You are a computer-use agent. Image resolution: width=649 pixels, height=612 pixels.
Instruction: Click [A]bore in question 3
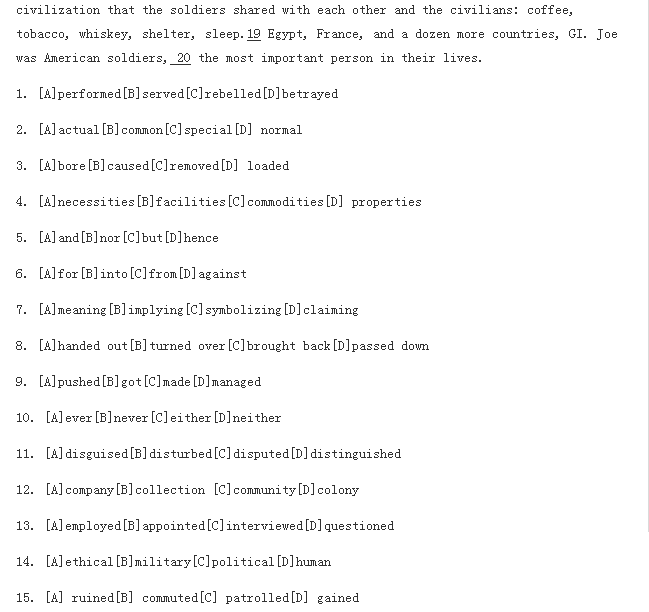[x=62, y=166]
